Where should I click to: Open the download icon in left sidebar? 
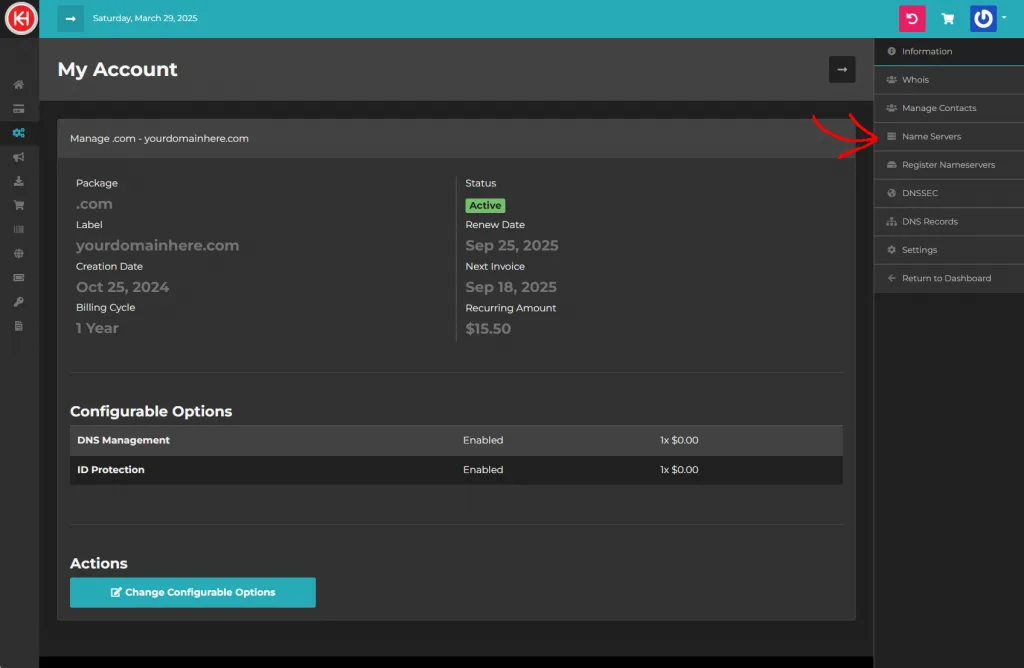[18, 181]
